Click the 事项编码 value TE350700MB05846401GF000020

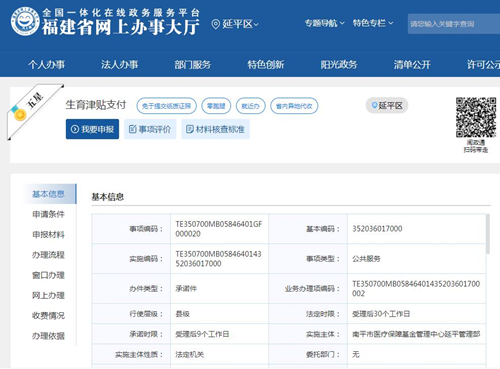(219, 229)
